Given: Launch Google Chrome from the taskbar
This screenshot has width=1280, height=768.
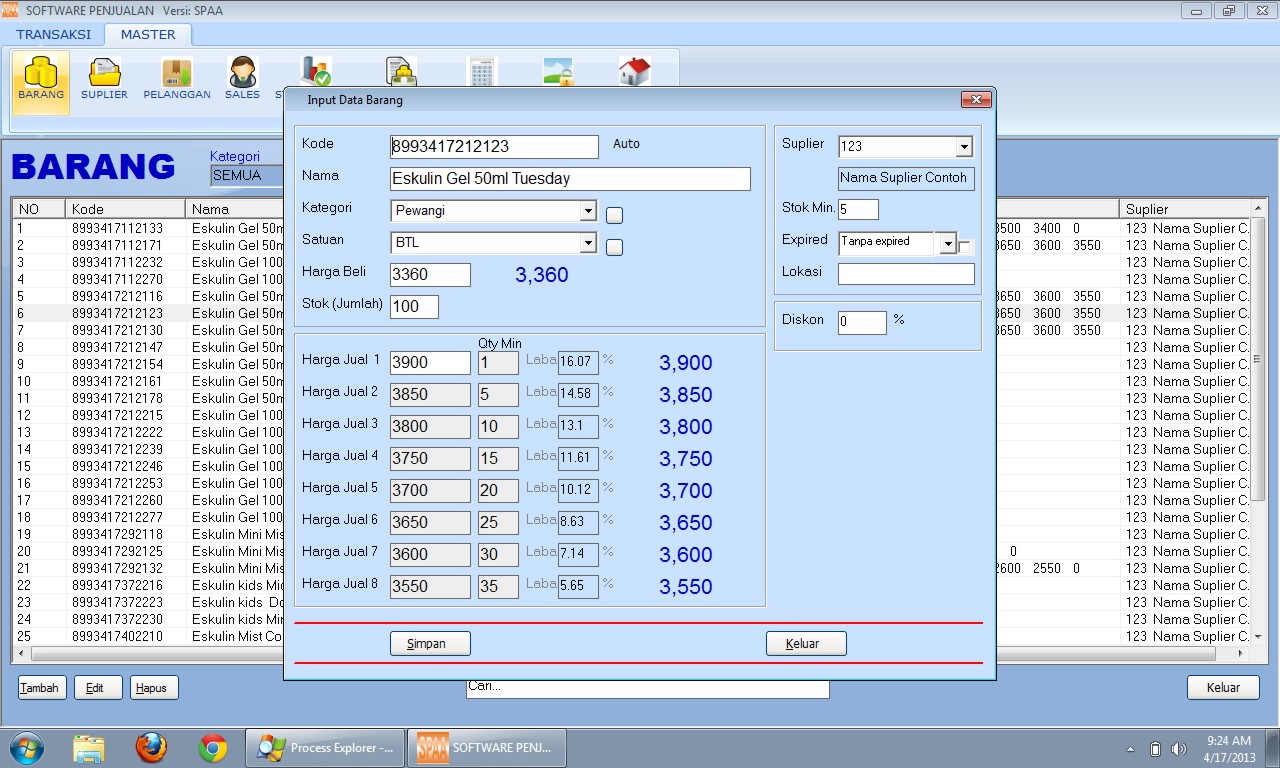Looking at the screenshot, I should pos(213,748).
